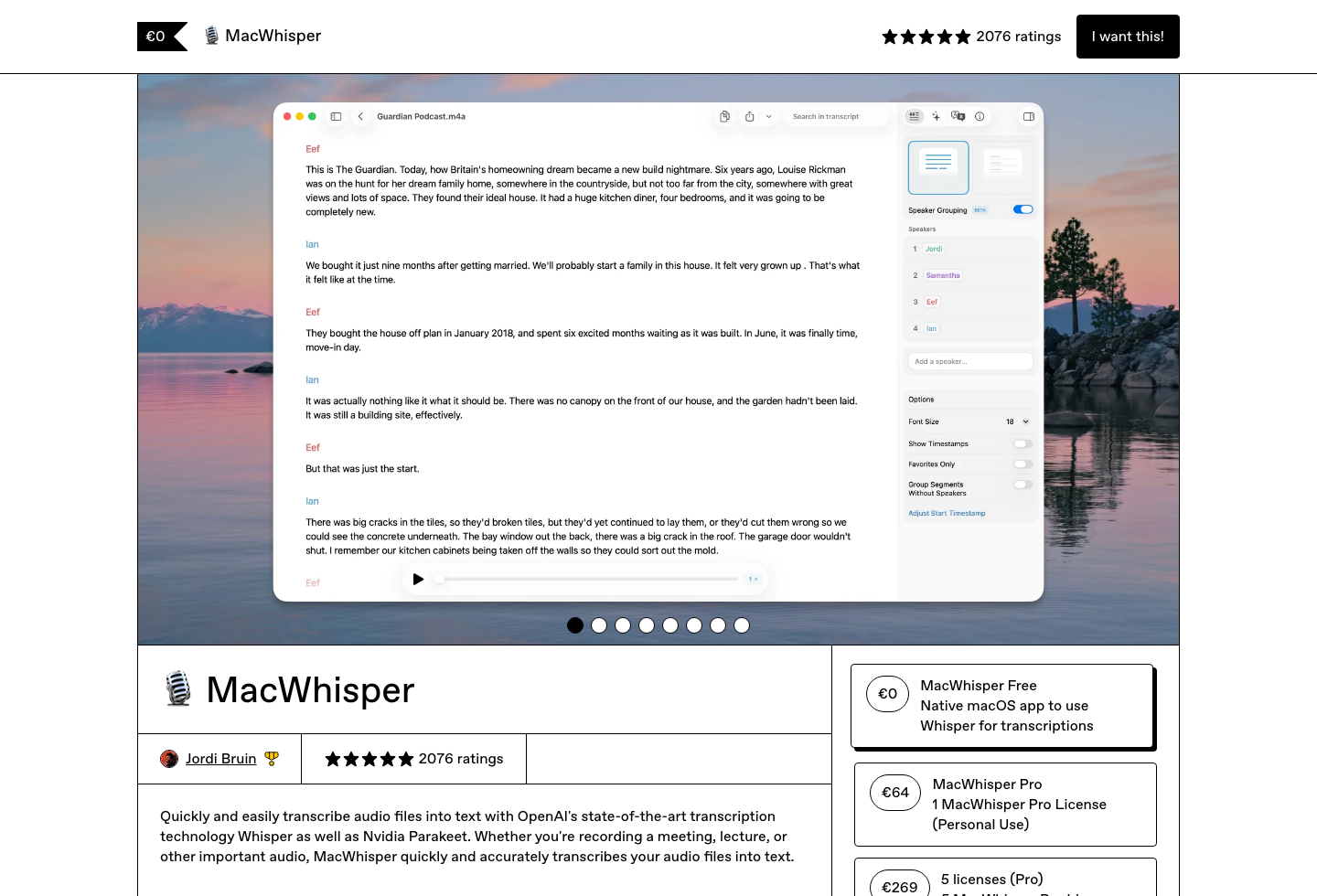The height and width of the screenshot is (896, 1317).
Task: Click the back chevron near Guardian Podcast.m4a
Action: [360, 116]
